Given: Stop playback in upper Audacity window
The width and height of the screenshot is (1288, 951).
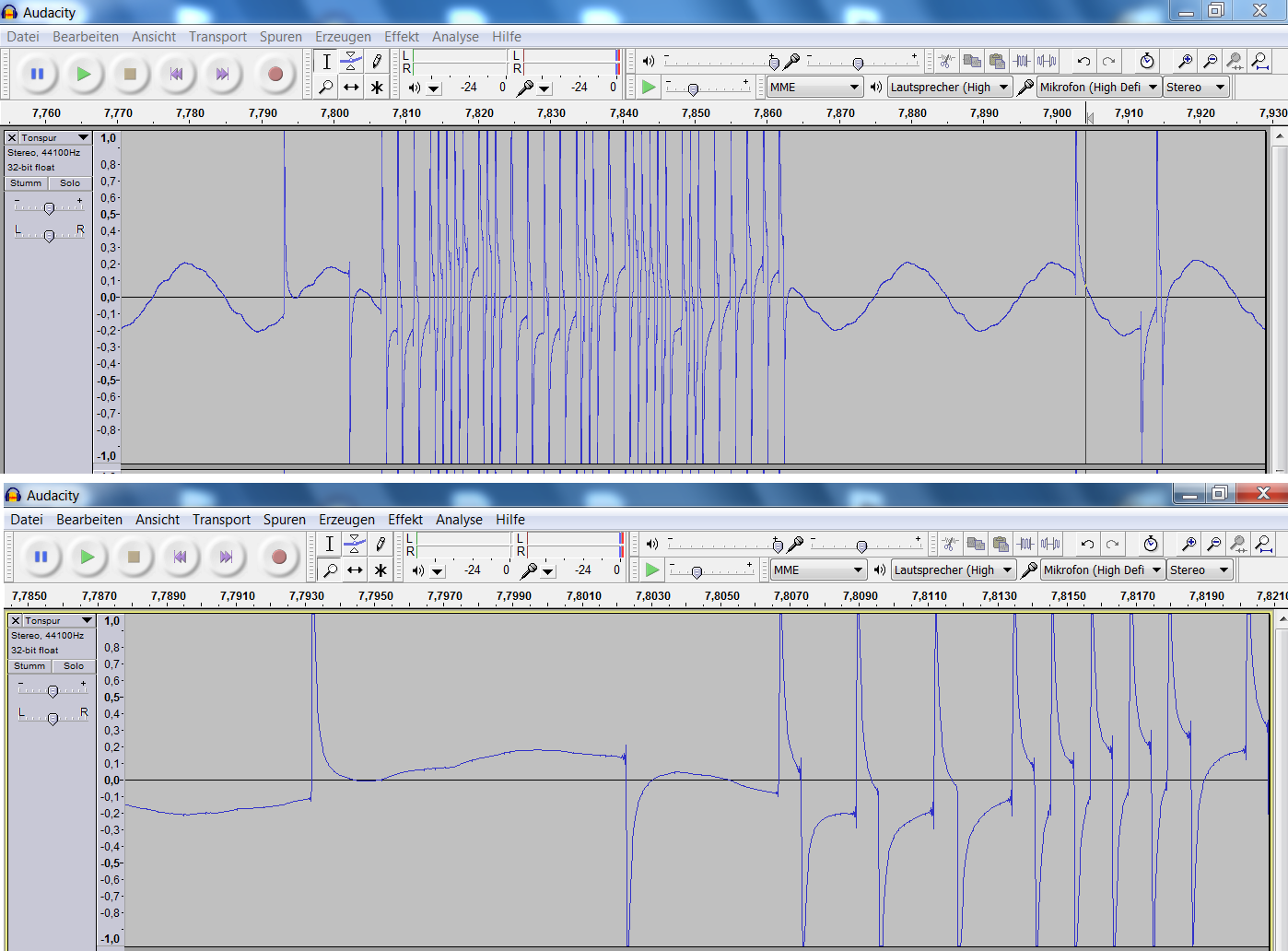Looking at the screenshot, I should pyautogui.click(x=130, y=74).
